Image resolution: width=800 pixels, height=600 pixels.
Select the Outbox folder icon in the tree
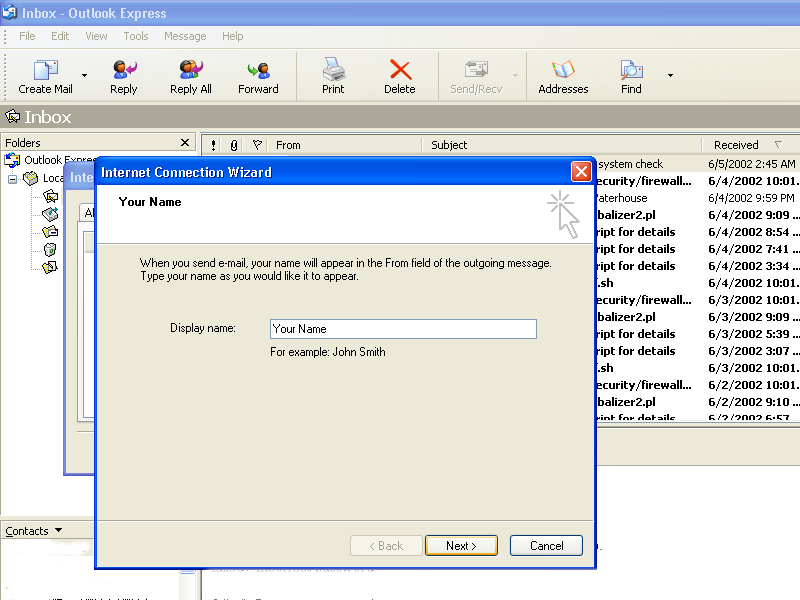coord(50,214)
